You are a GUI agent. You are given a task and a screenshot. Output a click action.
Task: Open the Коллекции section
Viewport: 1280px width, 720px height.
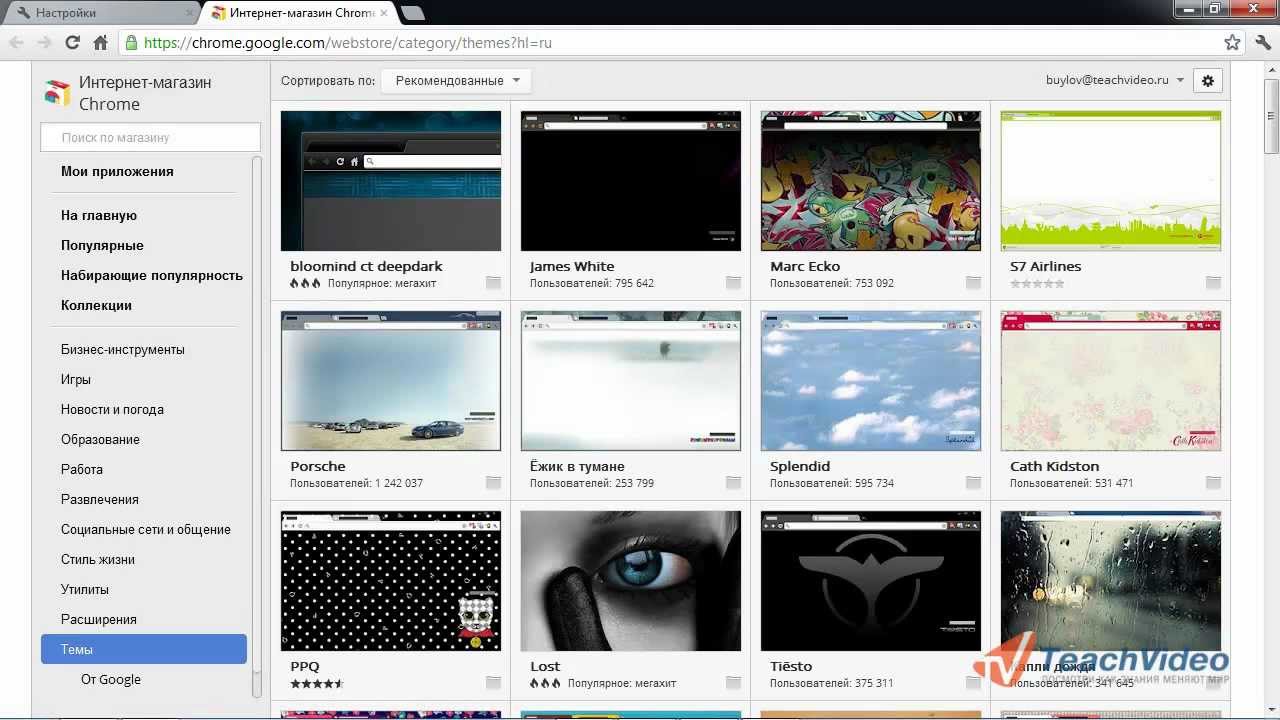(96, 305)
